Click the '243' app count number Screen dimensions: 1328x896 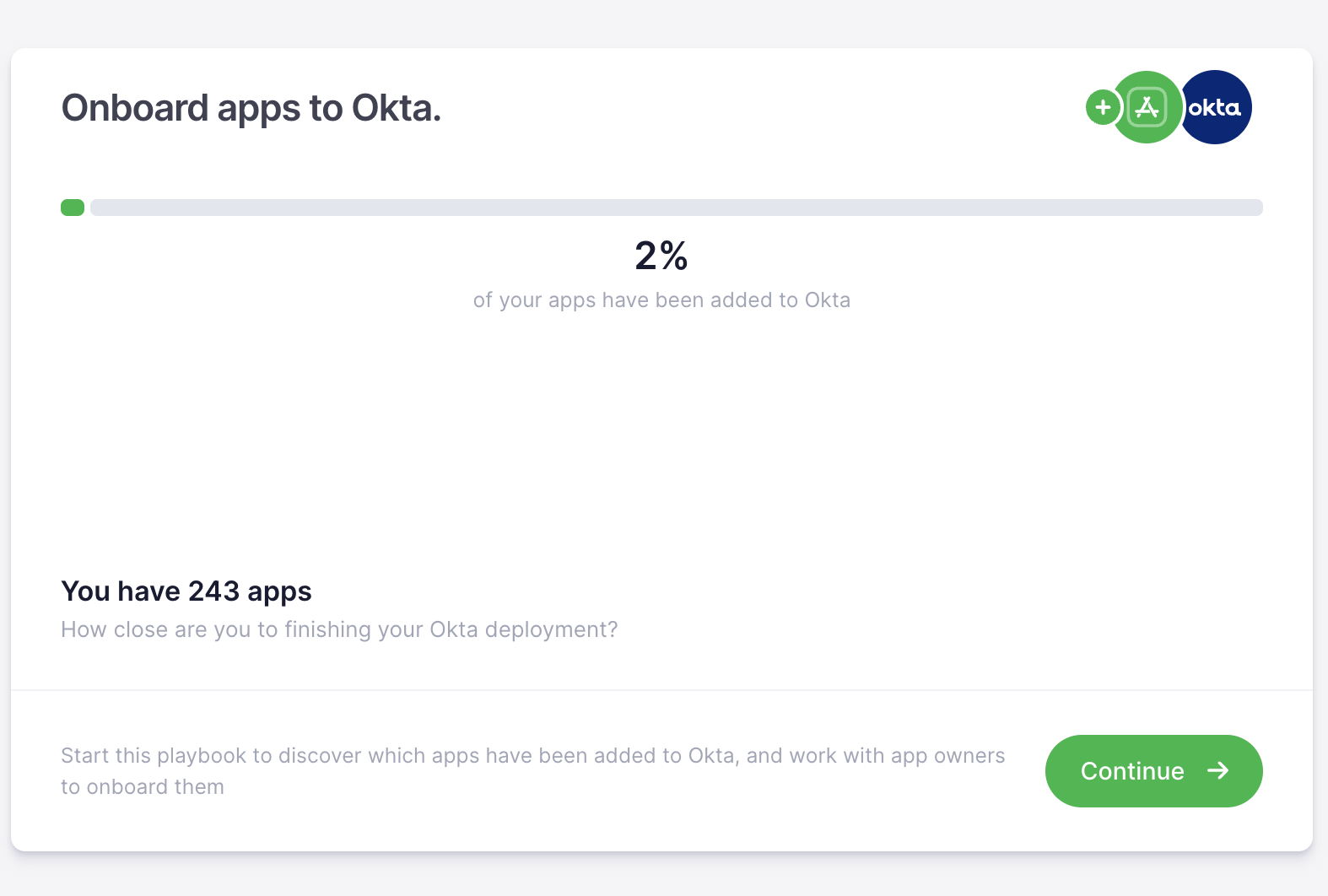(214, 591)
